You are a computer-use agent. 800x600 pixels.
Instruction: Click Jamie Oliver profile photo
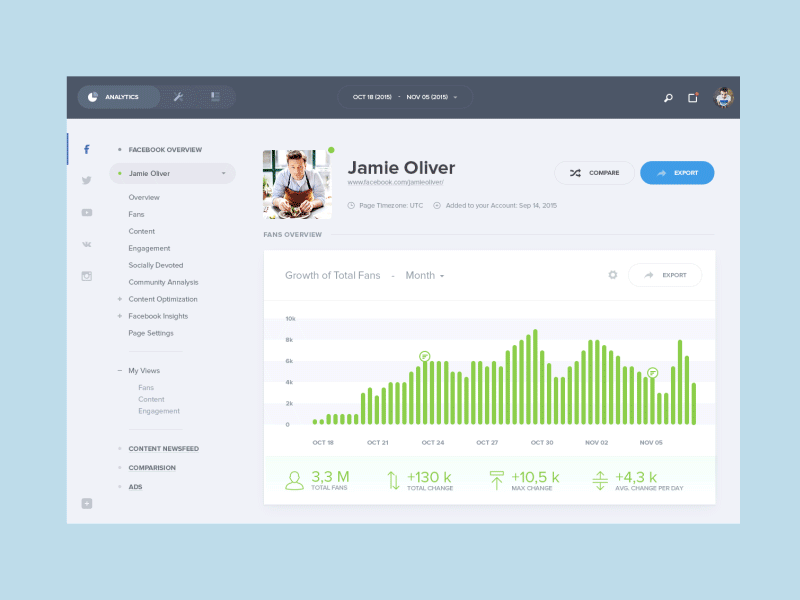pos(297,184)
